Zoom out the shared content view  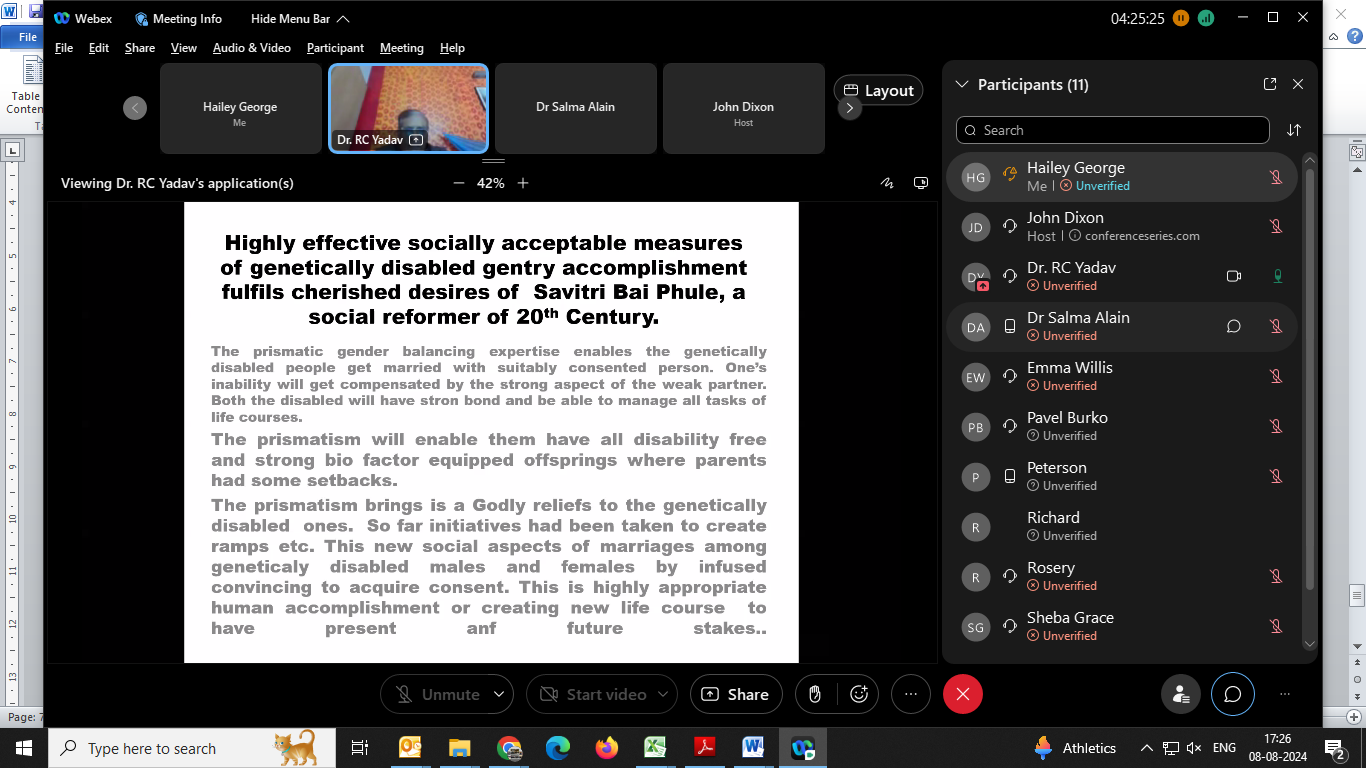point(459,183)
